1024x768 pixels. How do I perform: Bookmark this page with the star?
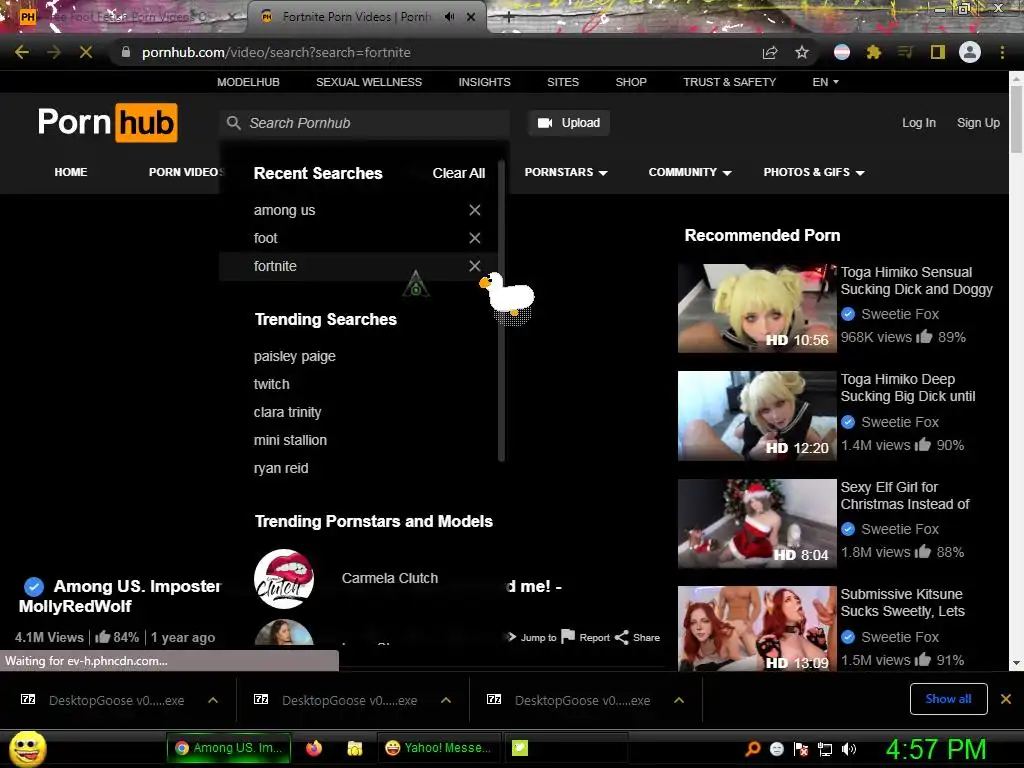click(x=802, y=52)
